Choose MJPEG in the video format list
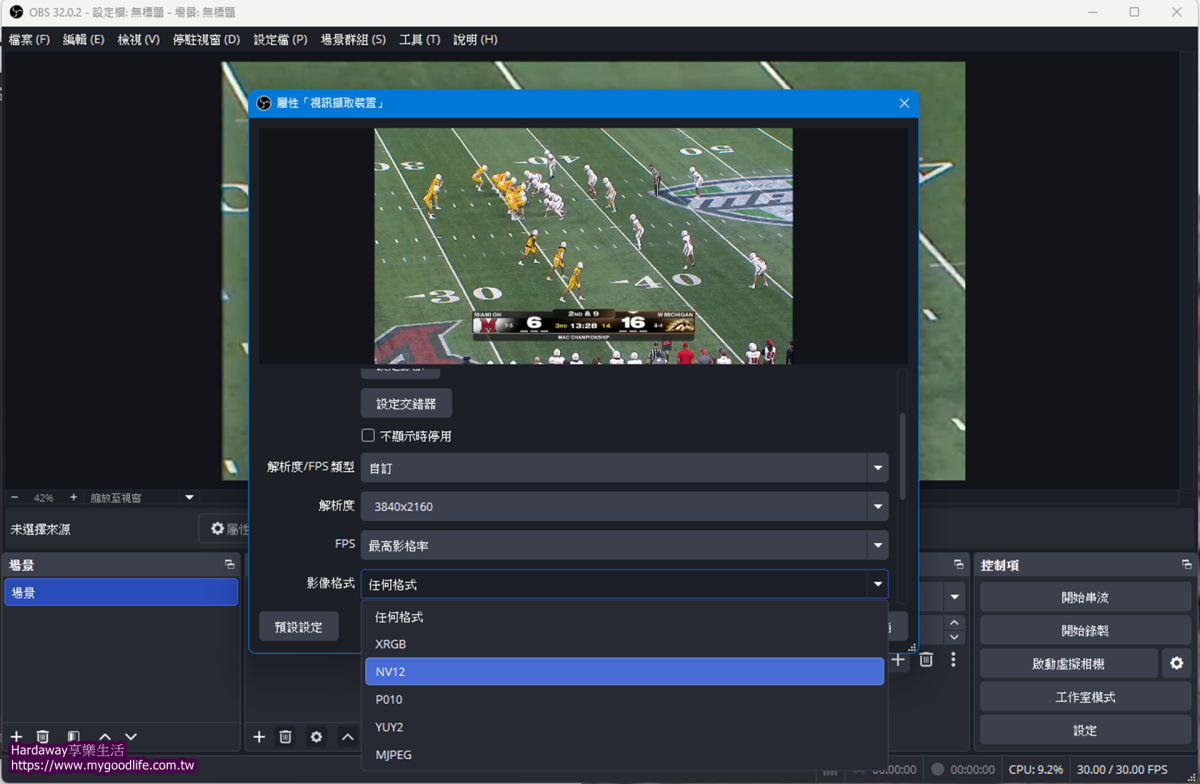Screen dimensions: 1200x784 pos(624,755)
